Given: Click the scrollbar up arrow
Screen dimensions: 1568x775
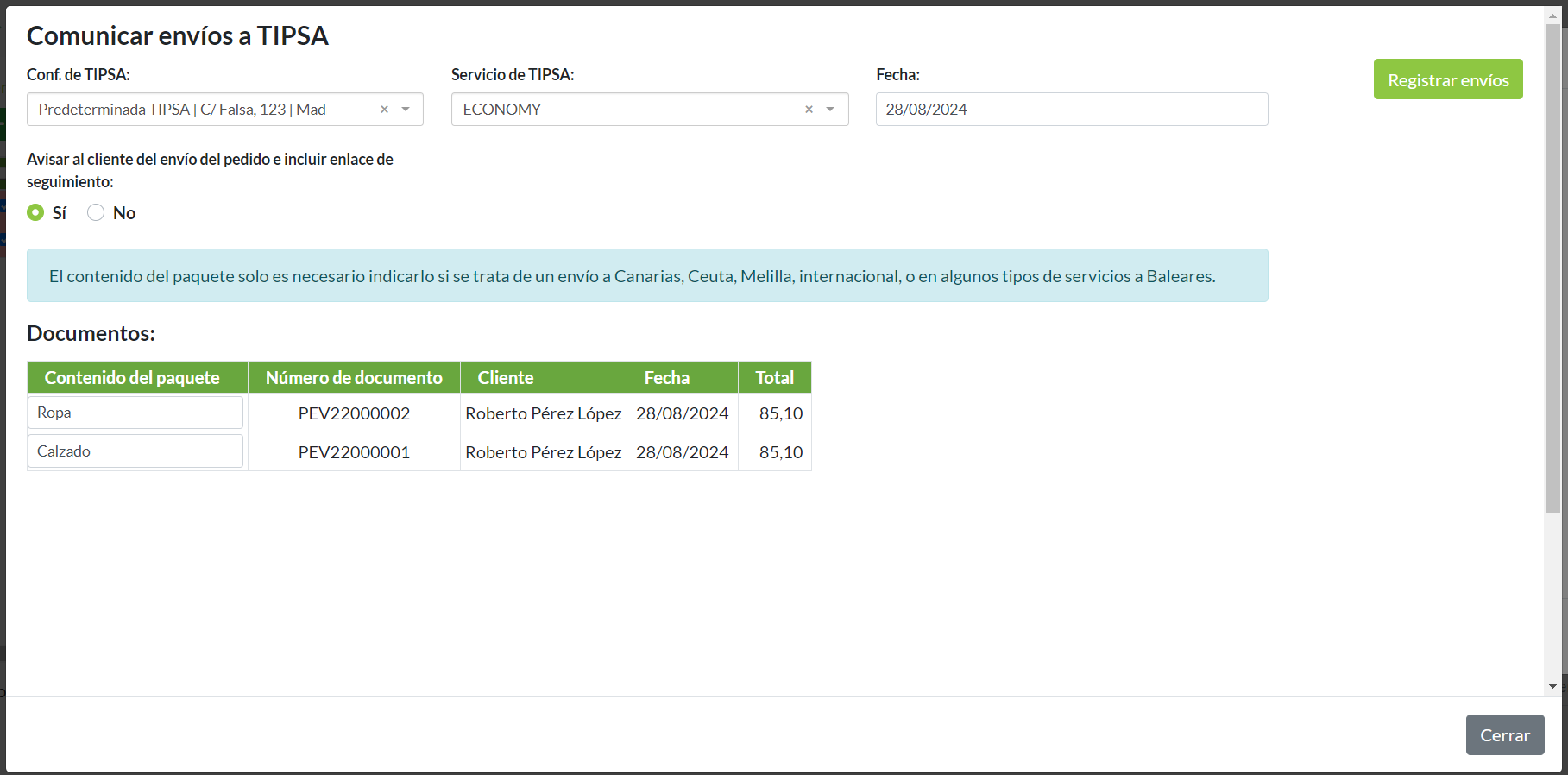Looking at the screenshot, I should pos(1552,15).
